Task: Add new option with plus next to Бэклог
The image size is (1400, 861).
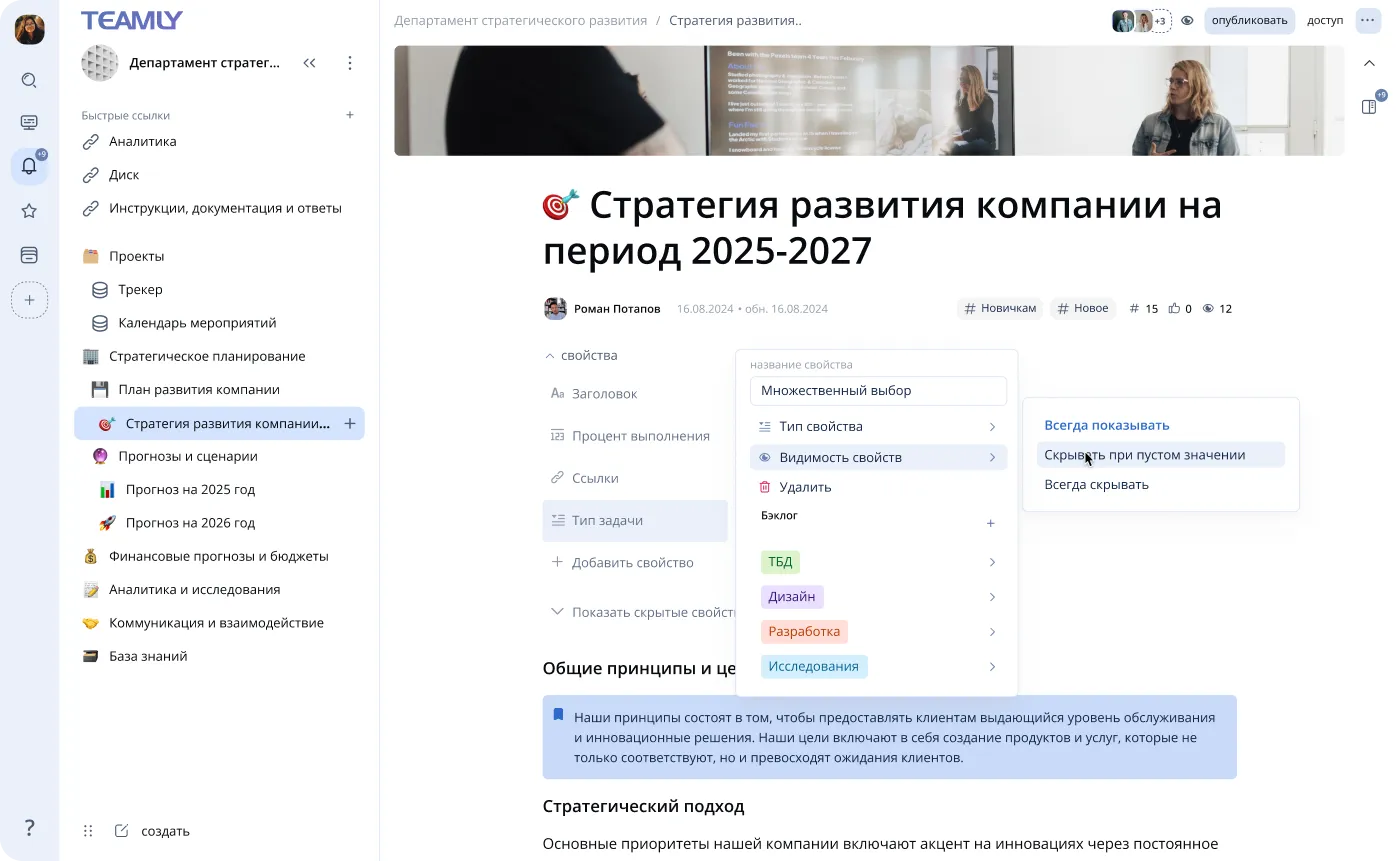Action: tap(991, 523)
